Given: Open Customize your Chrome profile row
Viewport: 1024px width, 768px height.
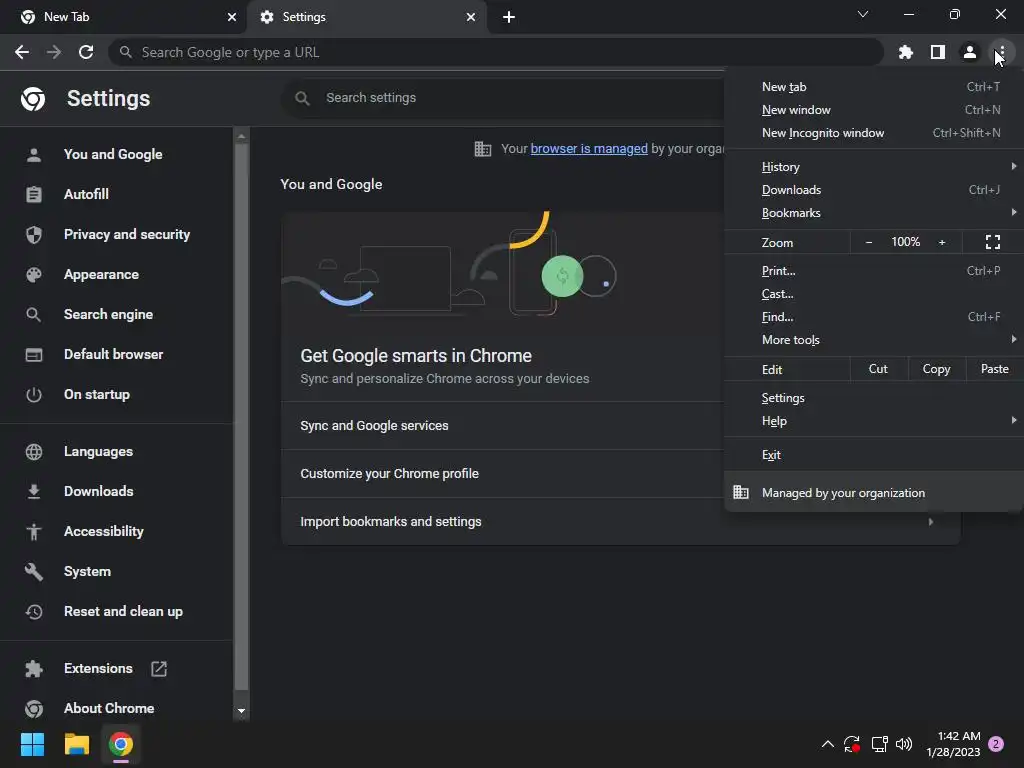Looking at the screenshot, I should pos(503,474).
